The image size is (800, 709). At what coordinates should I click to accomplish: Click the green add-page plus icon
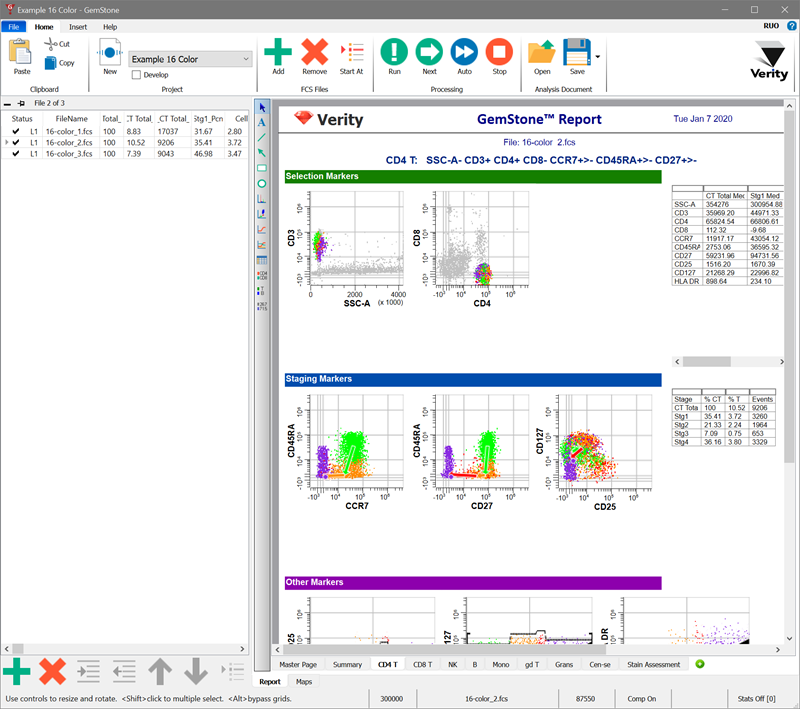coord(699,664)
